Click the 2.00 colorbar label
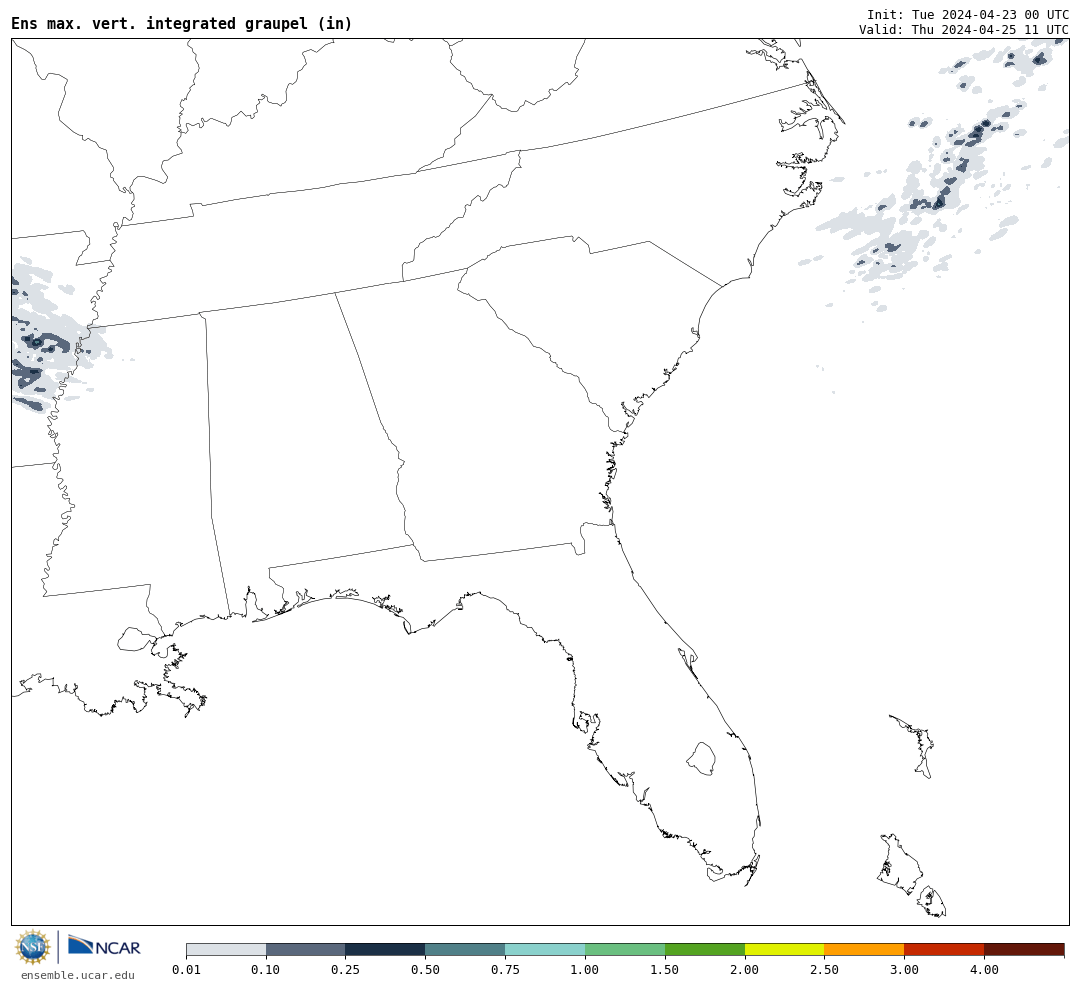The image size is (1080, 988). (745, 970)
